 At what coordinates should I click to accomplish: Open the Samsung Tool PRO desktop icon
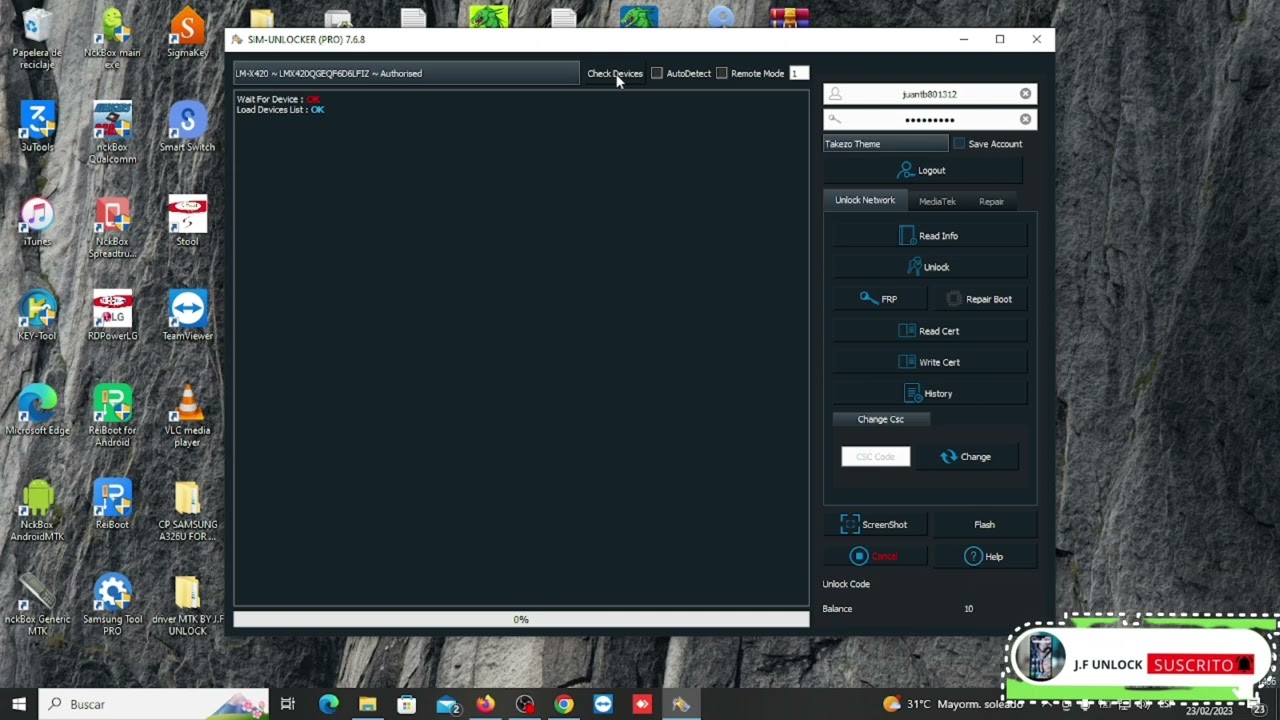pos(112,606)
